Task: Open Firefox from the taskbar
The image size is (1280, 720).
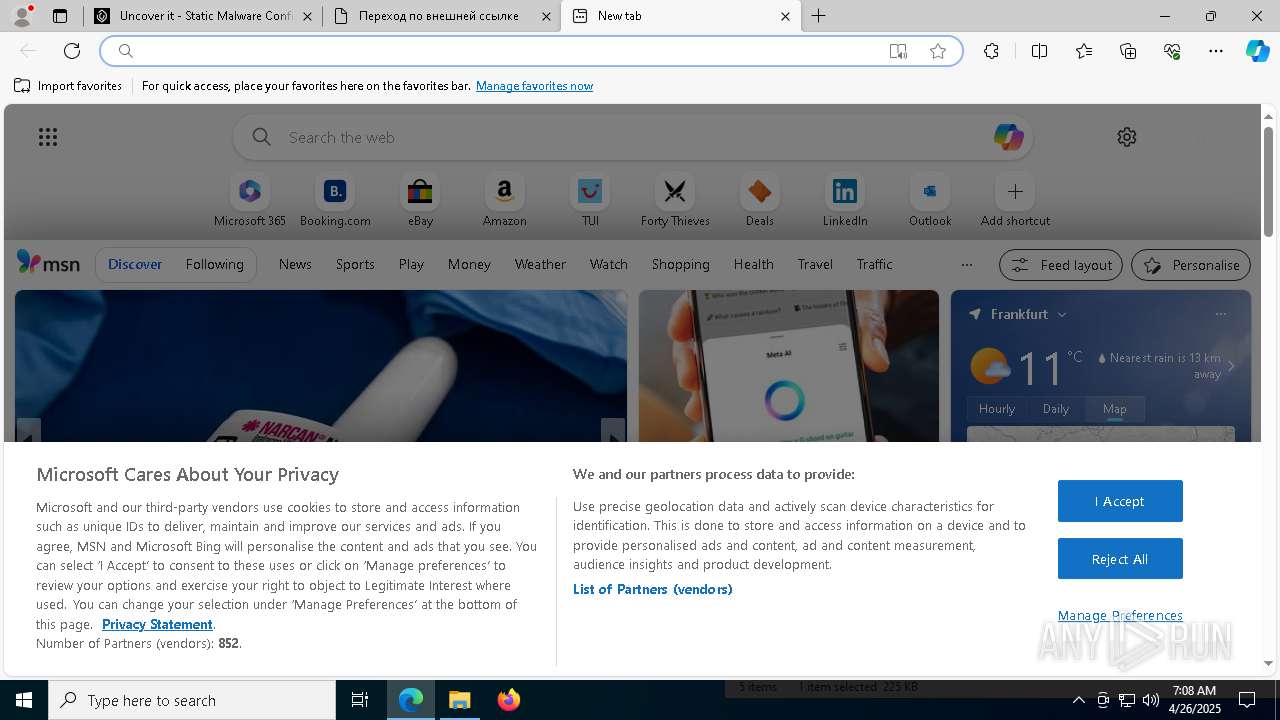Action: coord(509,700)
